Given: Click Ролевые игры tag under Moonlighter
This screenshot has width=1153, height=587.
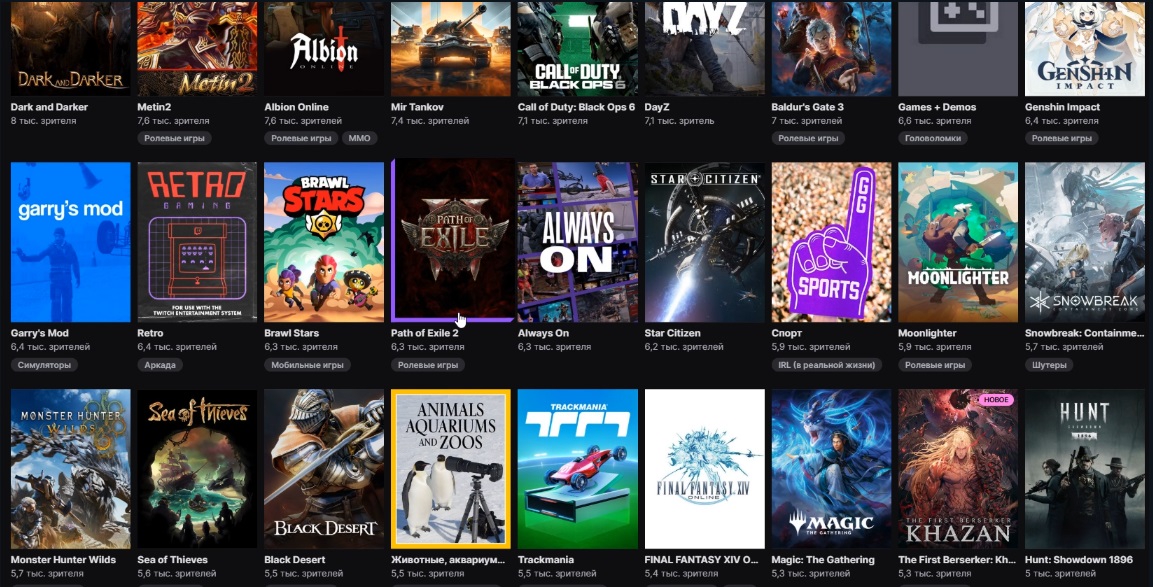Looking at the screenshot, I should 935,365.
